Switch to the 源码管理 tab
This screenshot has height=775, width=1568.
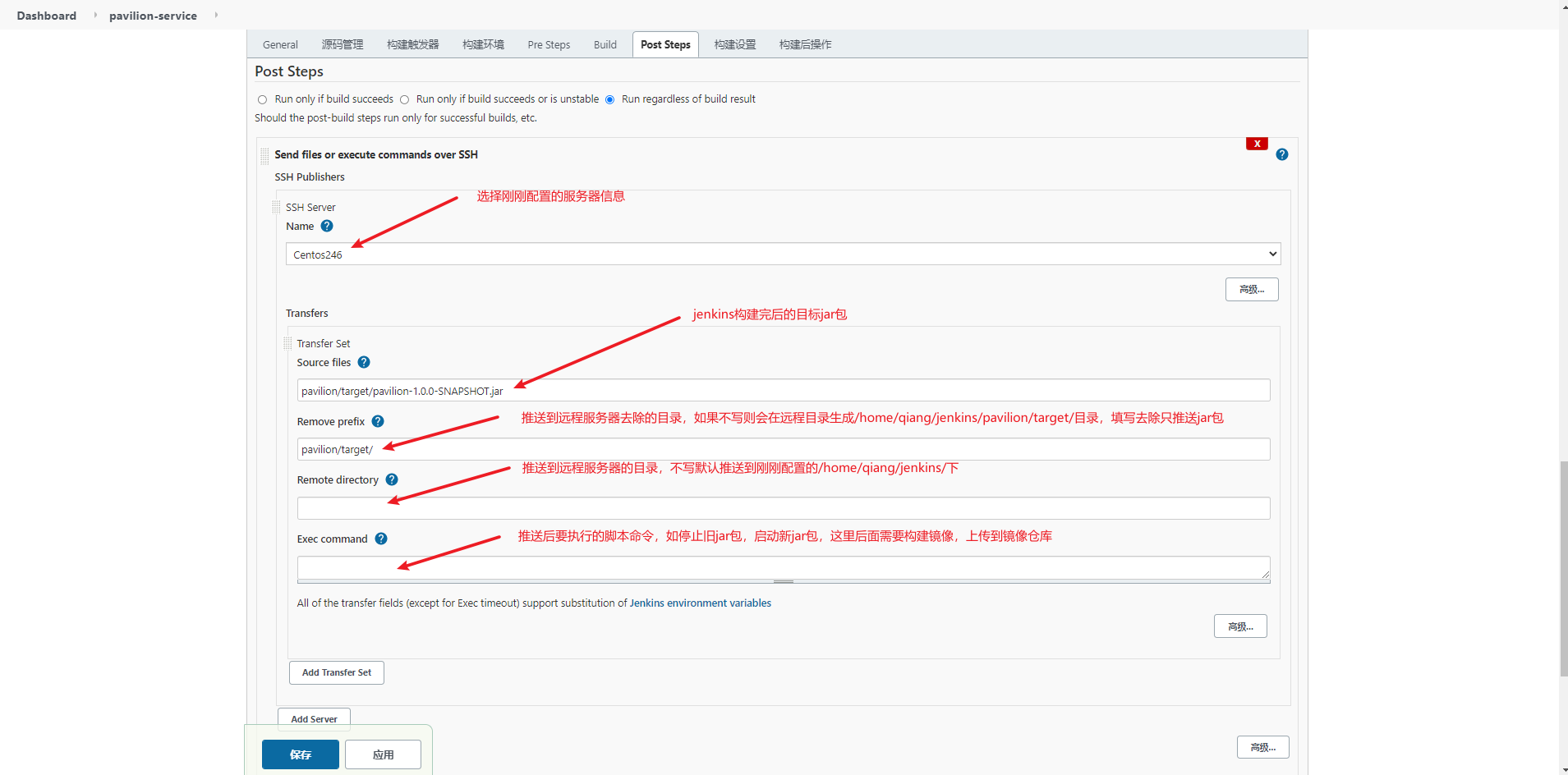click(x=343, y=44)
